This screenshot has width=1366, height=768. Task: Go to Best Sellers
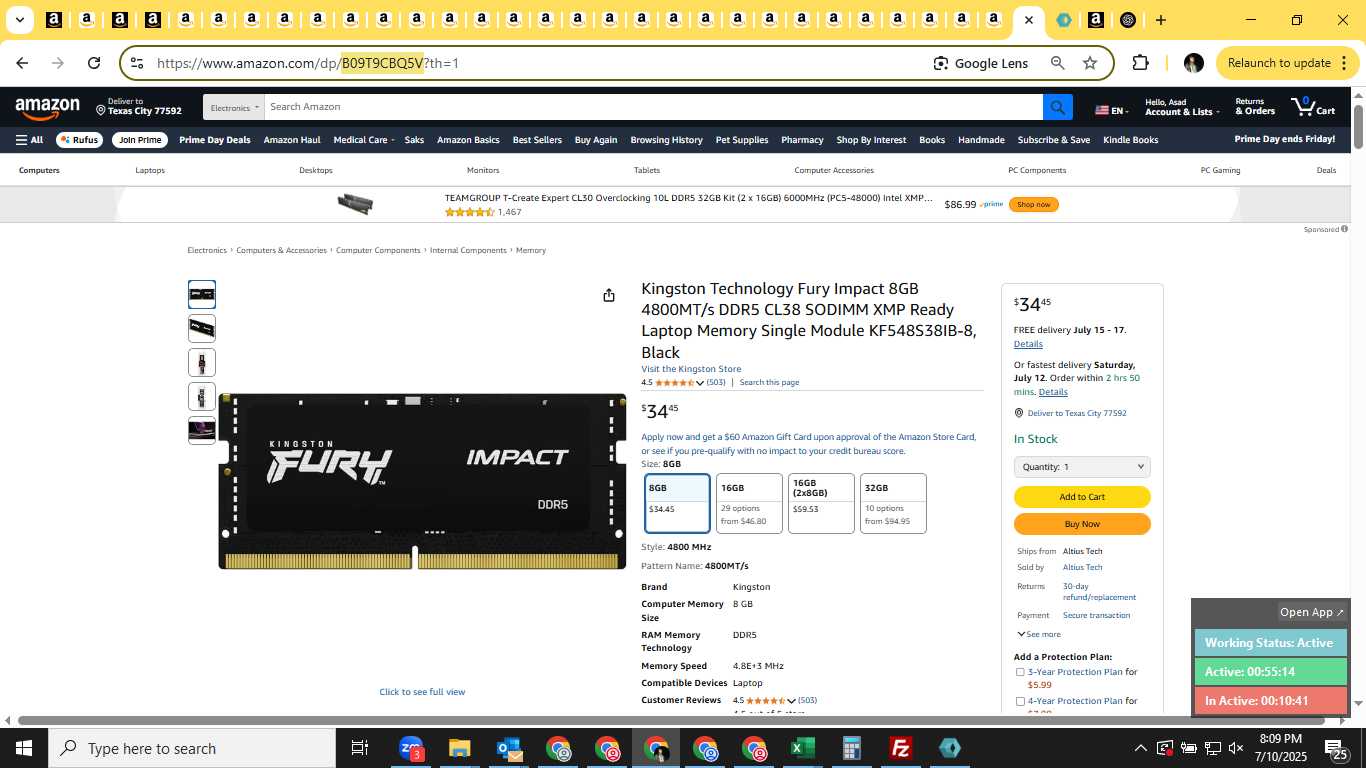537,140
